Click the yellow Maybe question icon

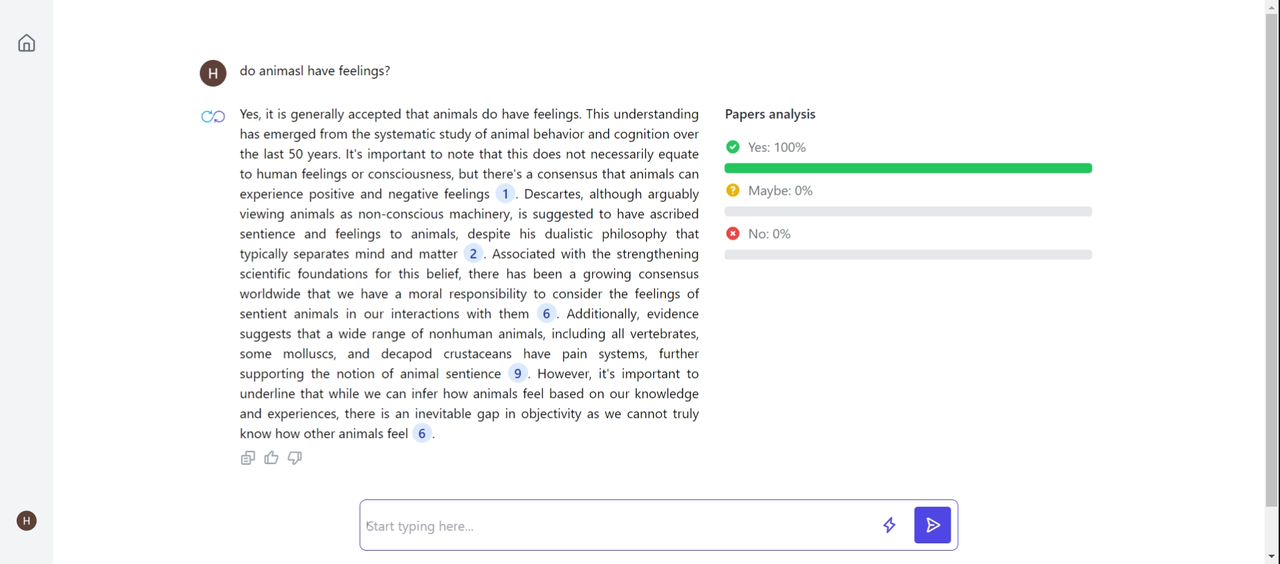pyautogui.click(x=733, y=190)
